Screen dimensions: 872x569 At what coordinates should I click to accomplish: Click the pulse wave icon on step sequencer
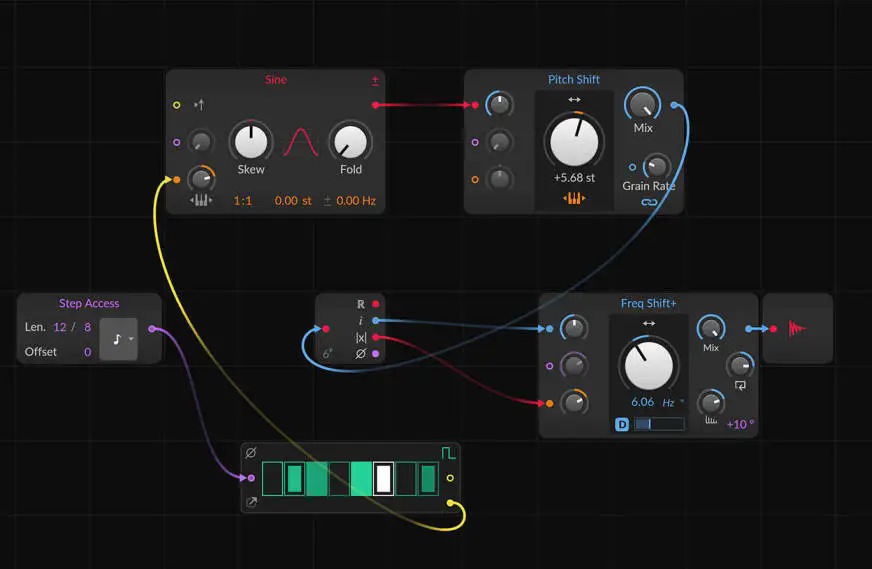coord(448,453)
